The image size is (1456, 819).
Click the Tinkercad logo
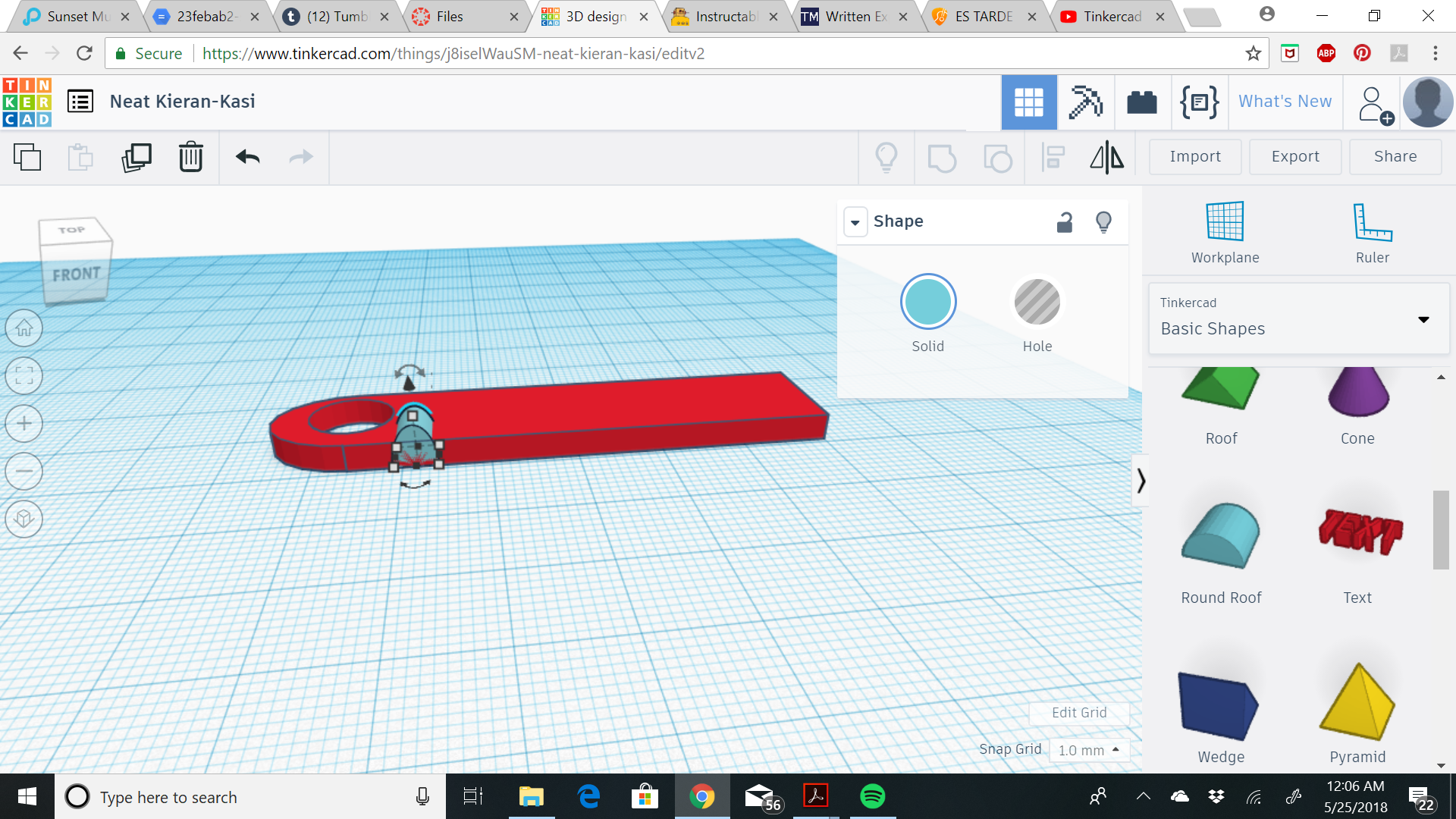click(27, 102)
